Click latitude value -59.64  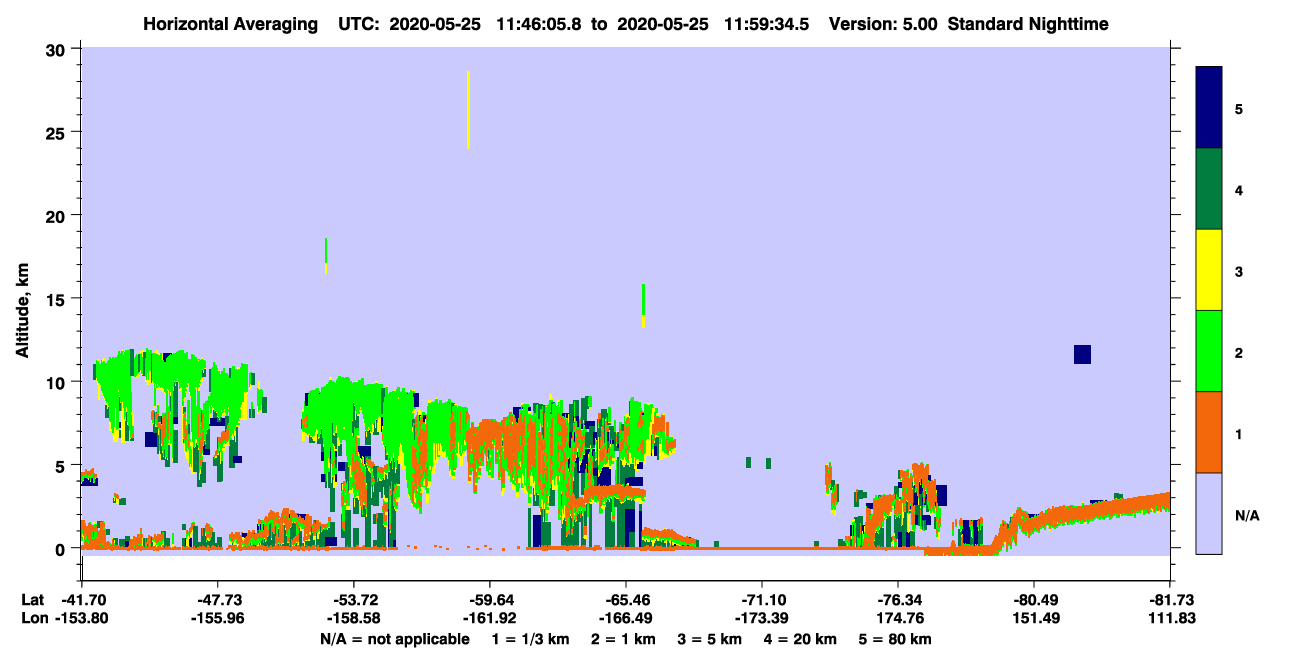(489, 600)
